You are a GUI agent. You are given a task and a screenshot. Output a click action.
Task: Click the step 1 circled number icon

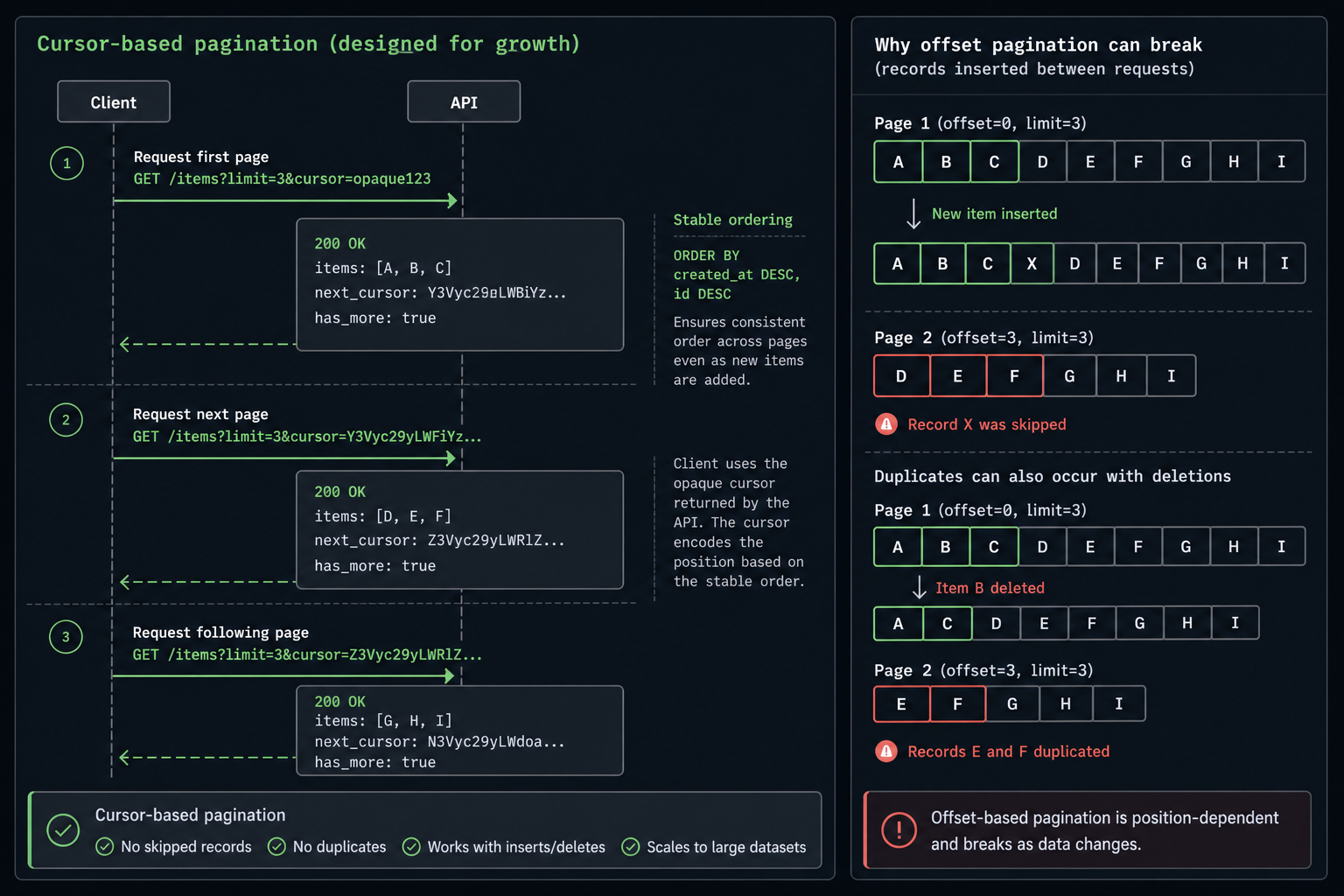click(x=66, y=164)
